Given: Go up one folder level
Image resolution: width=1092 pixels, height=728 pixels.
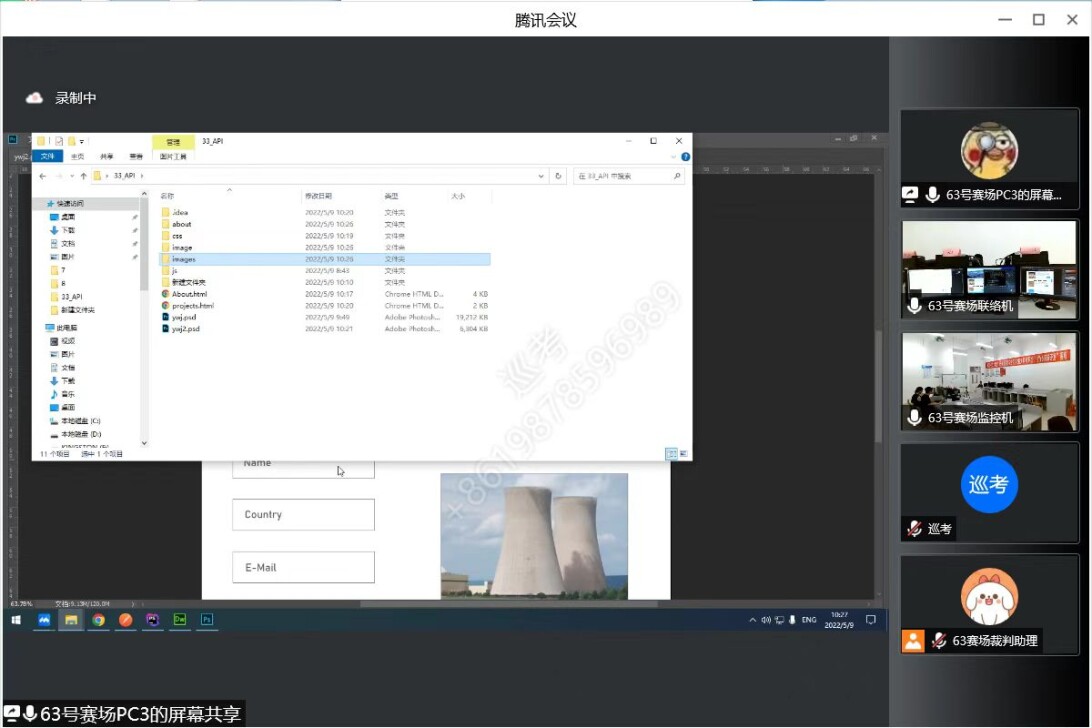Looking at the screenshot, I should tap(84, 176).
